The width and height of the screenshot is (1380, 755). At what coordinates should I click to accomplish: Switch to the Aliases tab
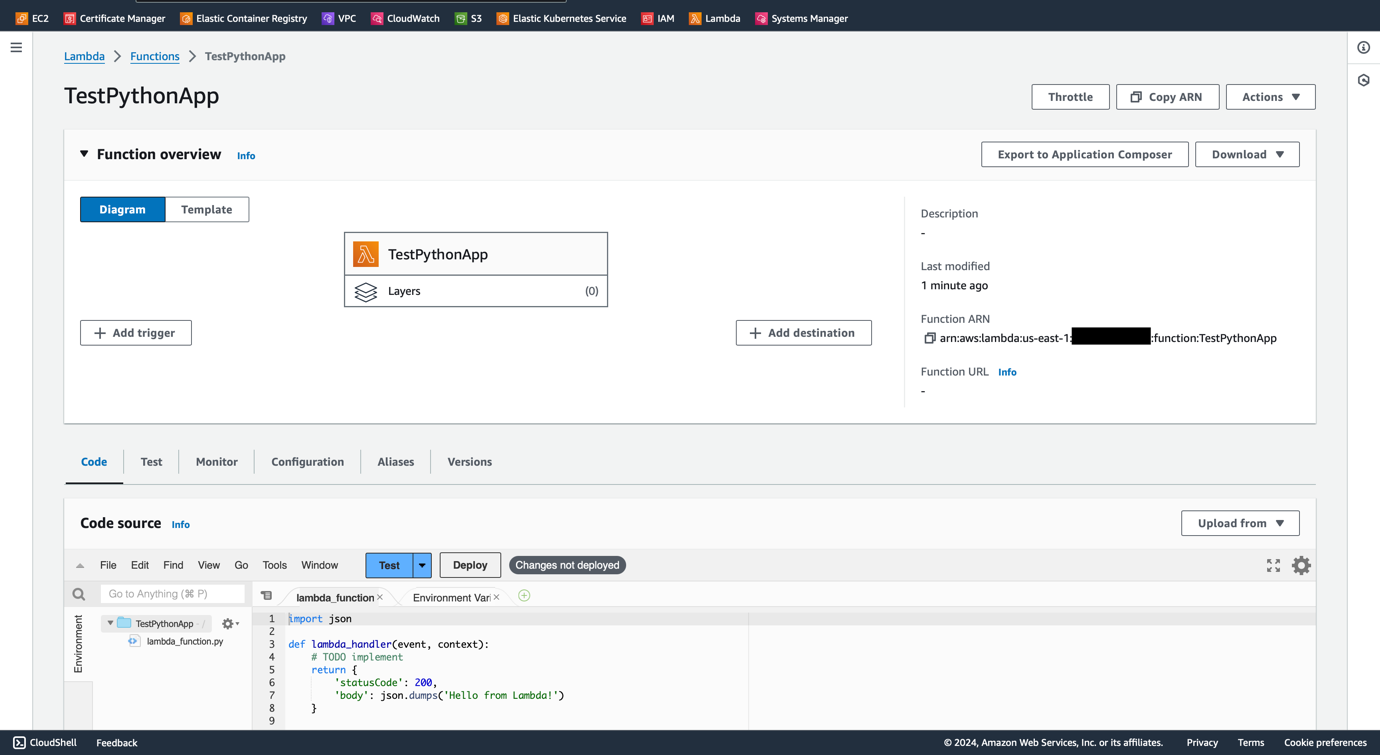(395, 462)
